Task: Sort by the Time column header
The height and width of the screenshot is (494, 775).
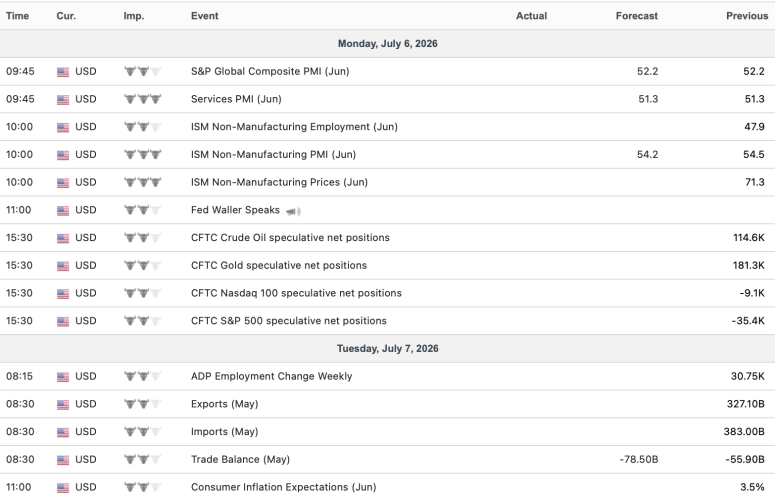Action: [x=17, y=16]
